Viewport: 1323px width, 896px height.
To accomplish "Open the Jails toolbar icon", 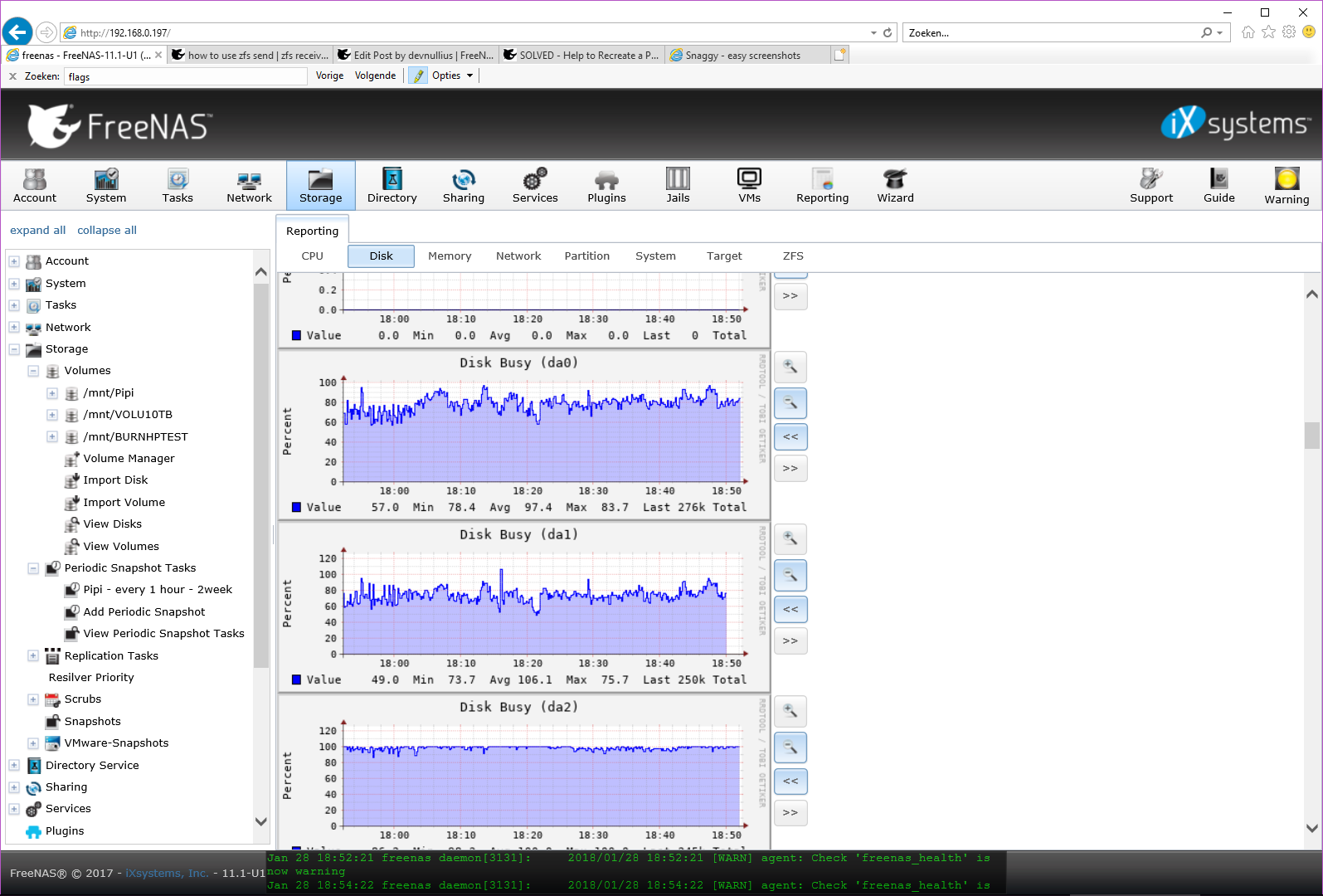I will pos(678,185).
